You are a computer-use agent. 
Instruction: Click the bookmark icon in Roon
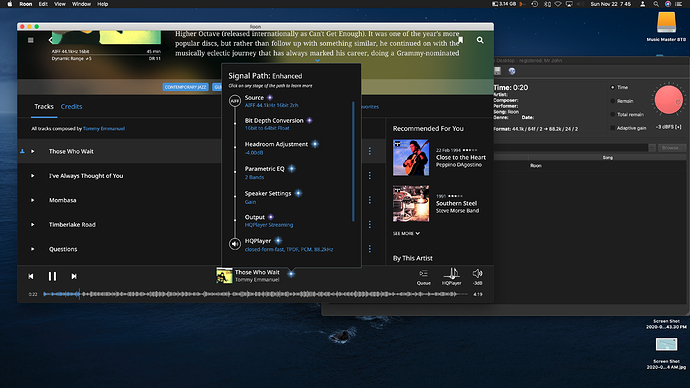pyautogui.click(x=460, y=40)
